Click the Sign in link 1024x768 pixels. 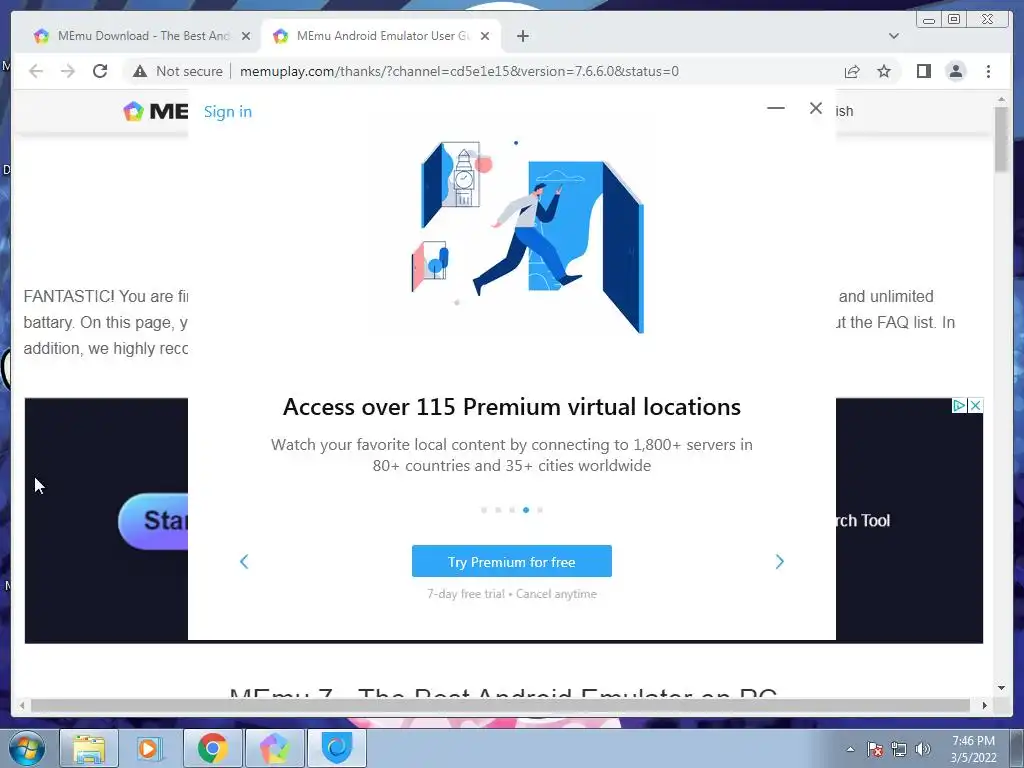[x=228, y=112]
